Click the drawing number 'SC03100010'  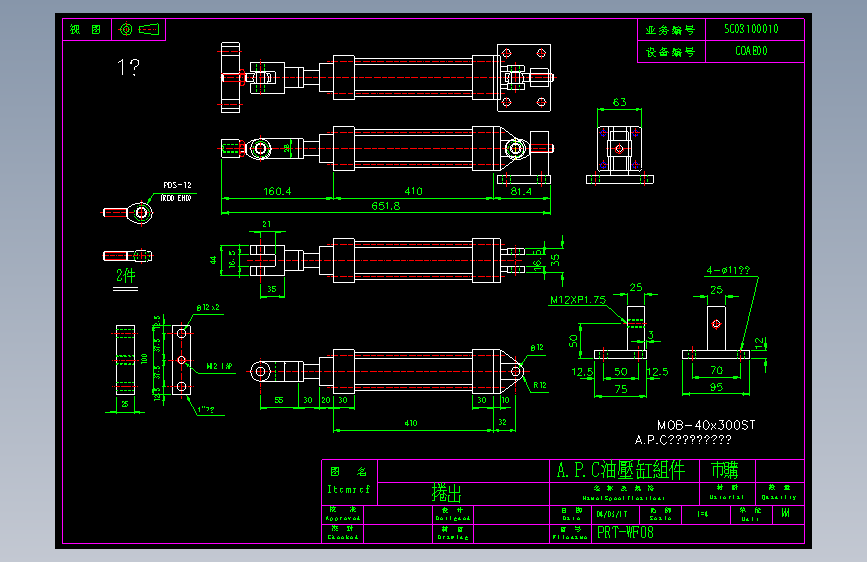coord(751,29)
